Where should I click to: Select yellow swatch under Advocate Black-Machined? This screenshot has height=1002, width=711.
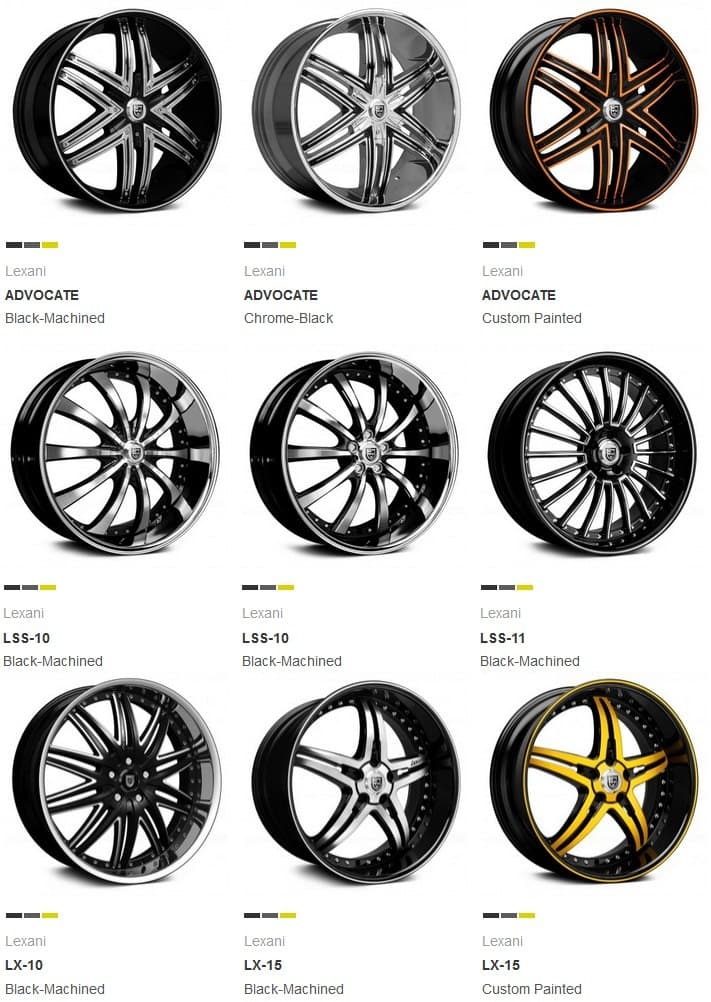pos(50,245)
